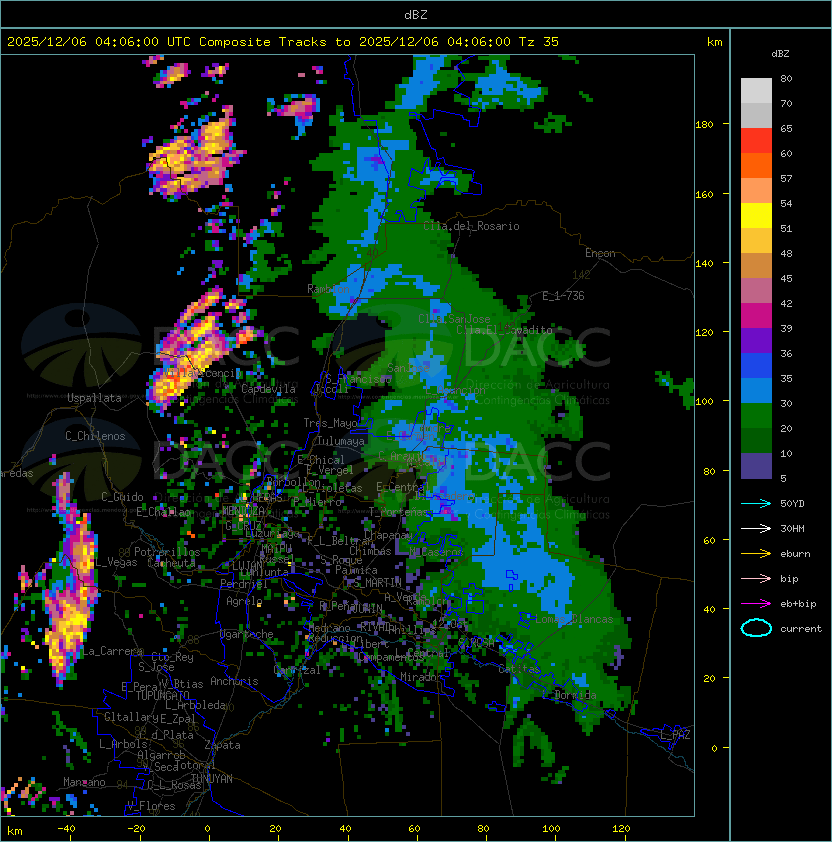Screen dimensions: 832x842
Task: Click the 'Manzano' map label
Action: coord(84,782)
